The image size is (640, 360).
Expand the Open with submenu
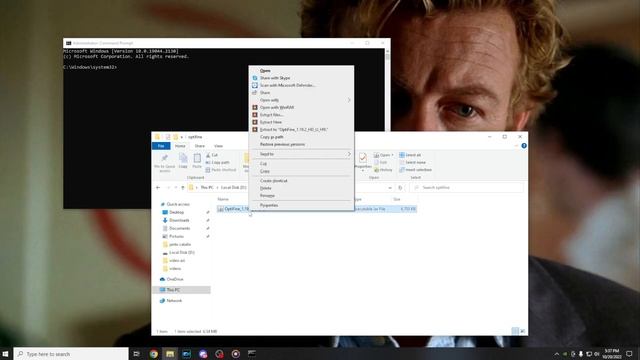coord(302,100)
